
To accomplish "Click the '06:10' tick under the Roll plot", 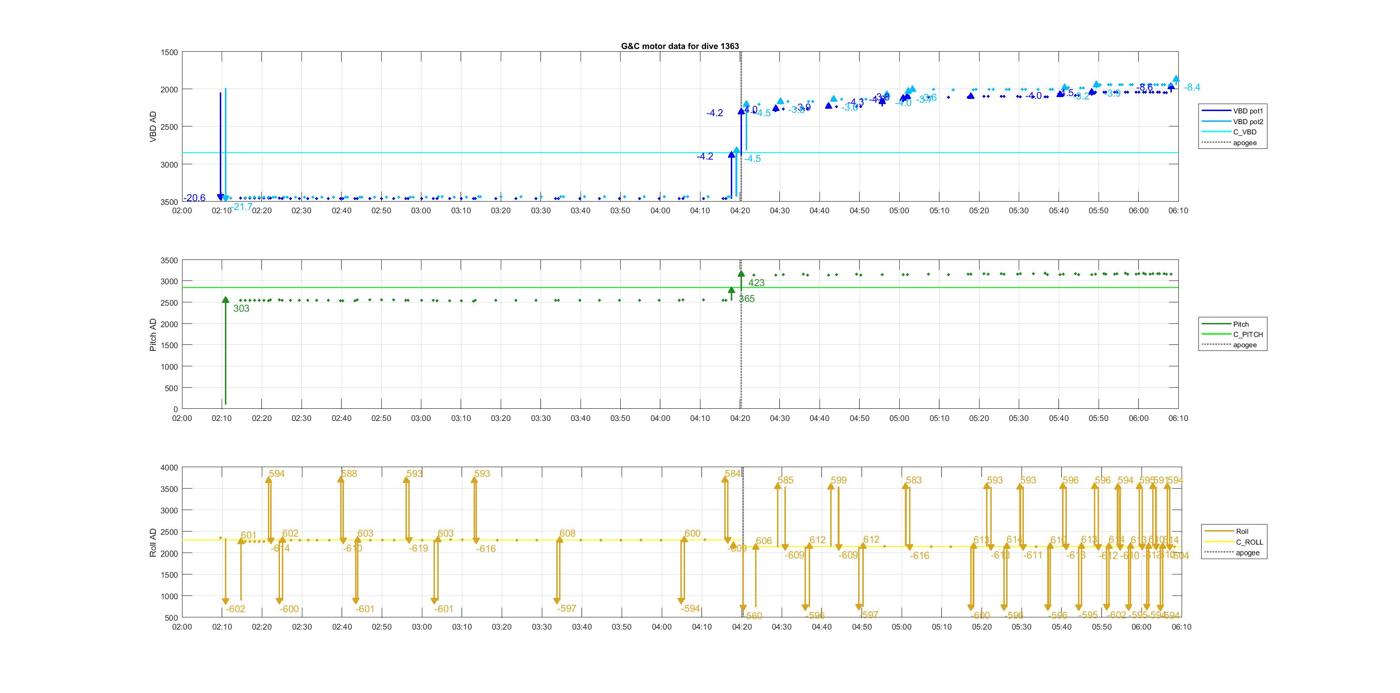I will pos(1181,627).
